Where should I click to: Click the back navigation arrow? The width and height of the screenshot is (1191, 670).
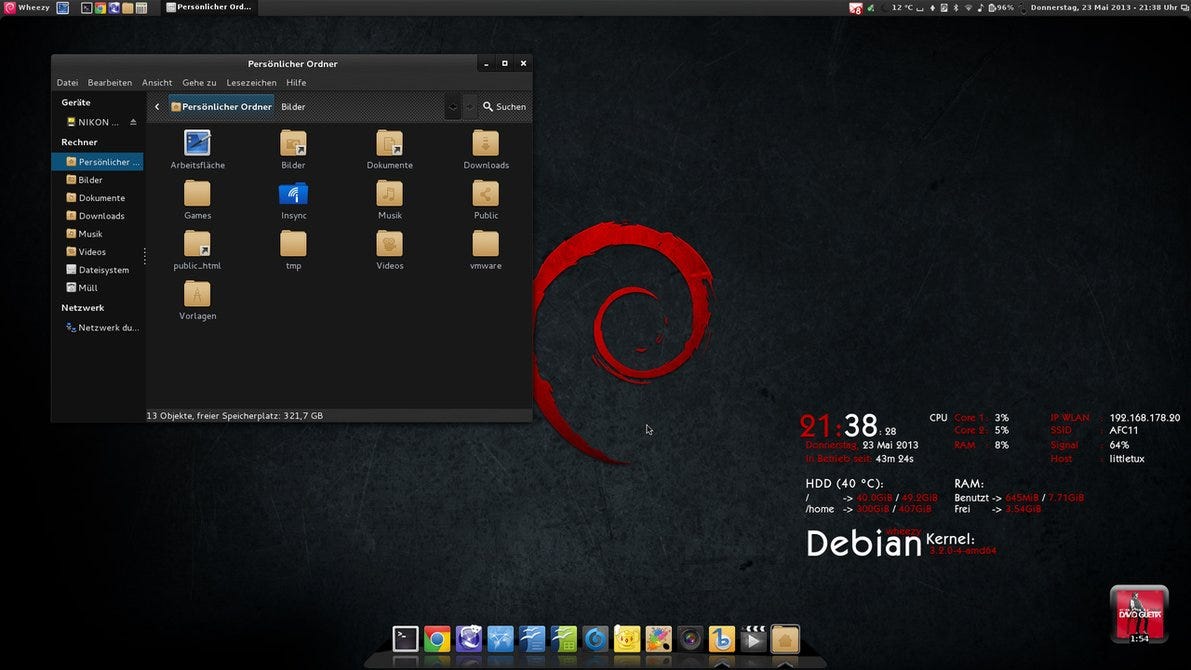coord(157,106)
